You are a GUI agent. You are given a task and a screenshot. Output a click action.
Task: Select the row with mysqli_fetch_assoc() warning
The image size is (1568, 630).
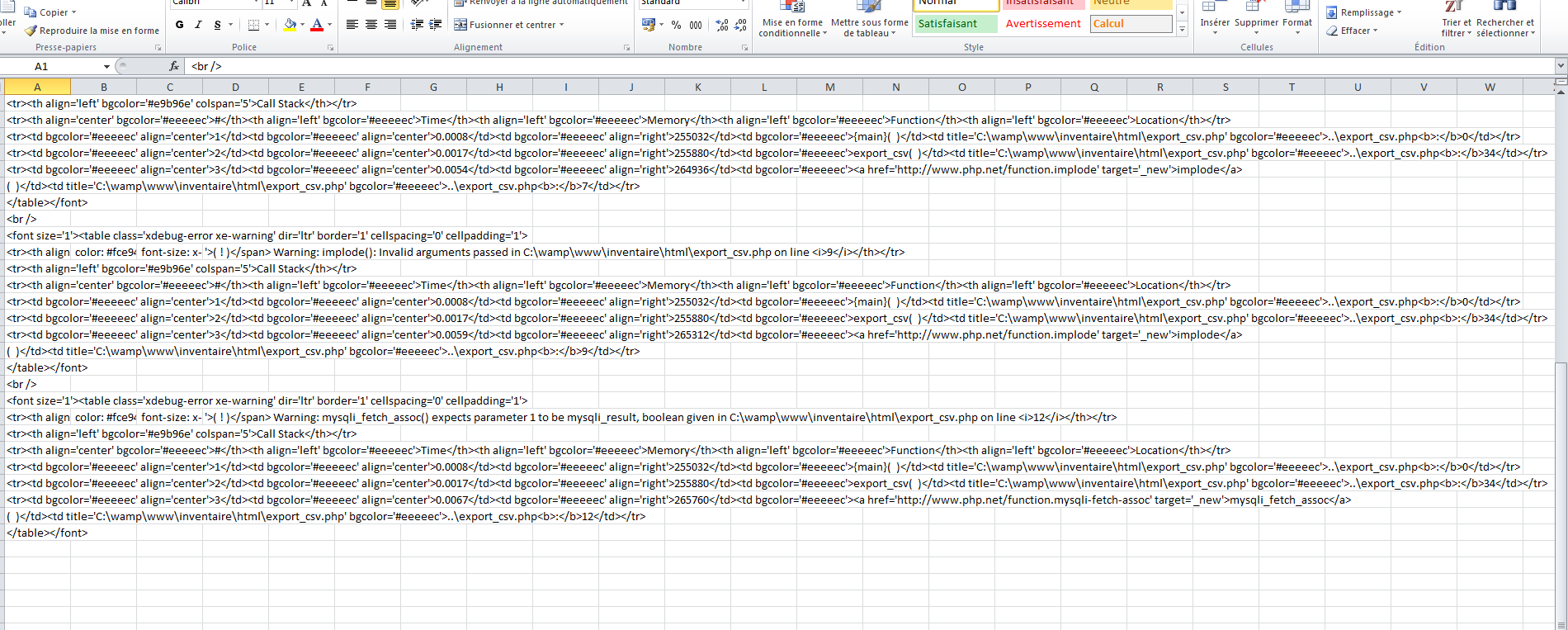(561, 417)
